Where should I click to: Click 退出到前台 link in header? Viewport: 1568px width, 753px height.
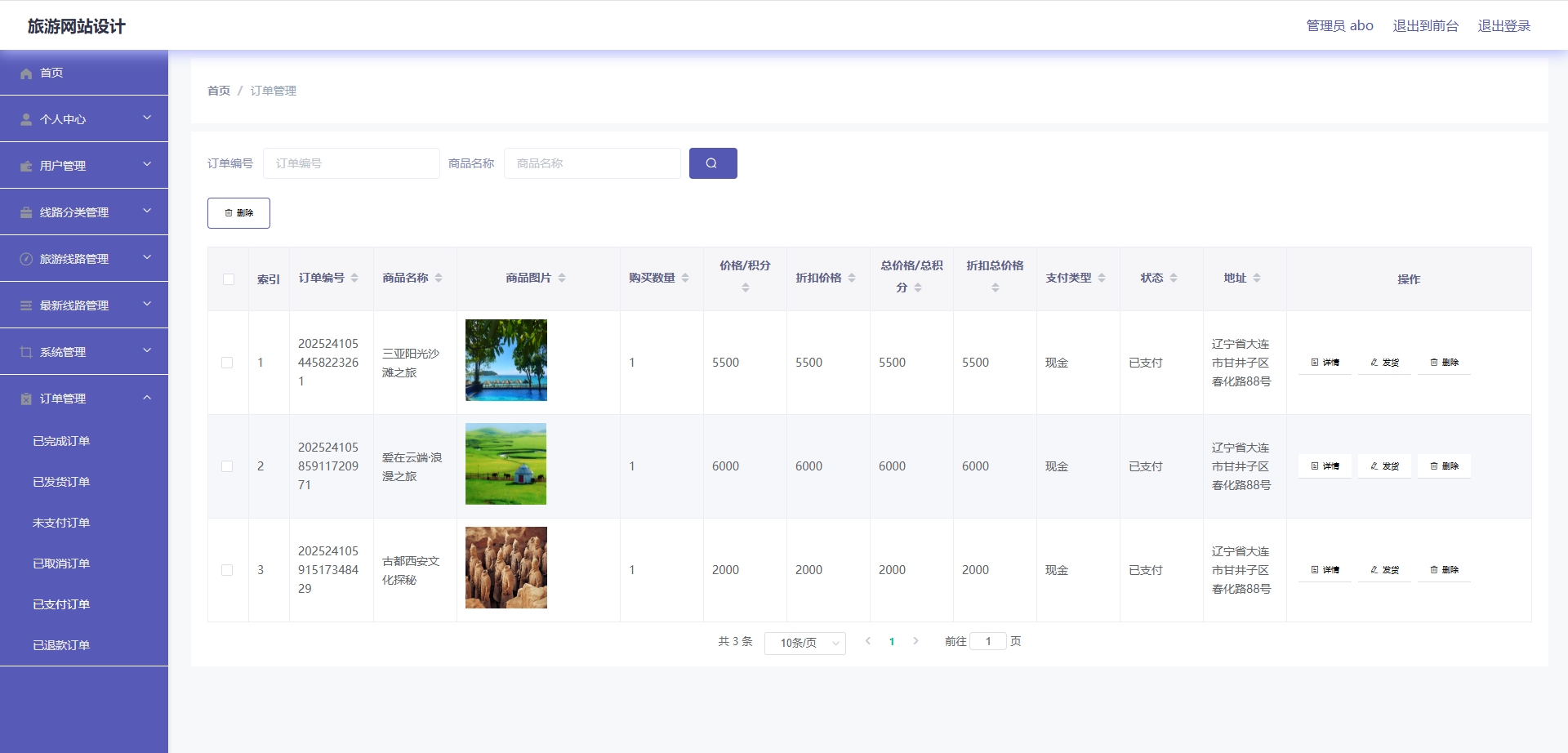(x=1425, y=26)
